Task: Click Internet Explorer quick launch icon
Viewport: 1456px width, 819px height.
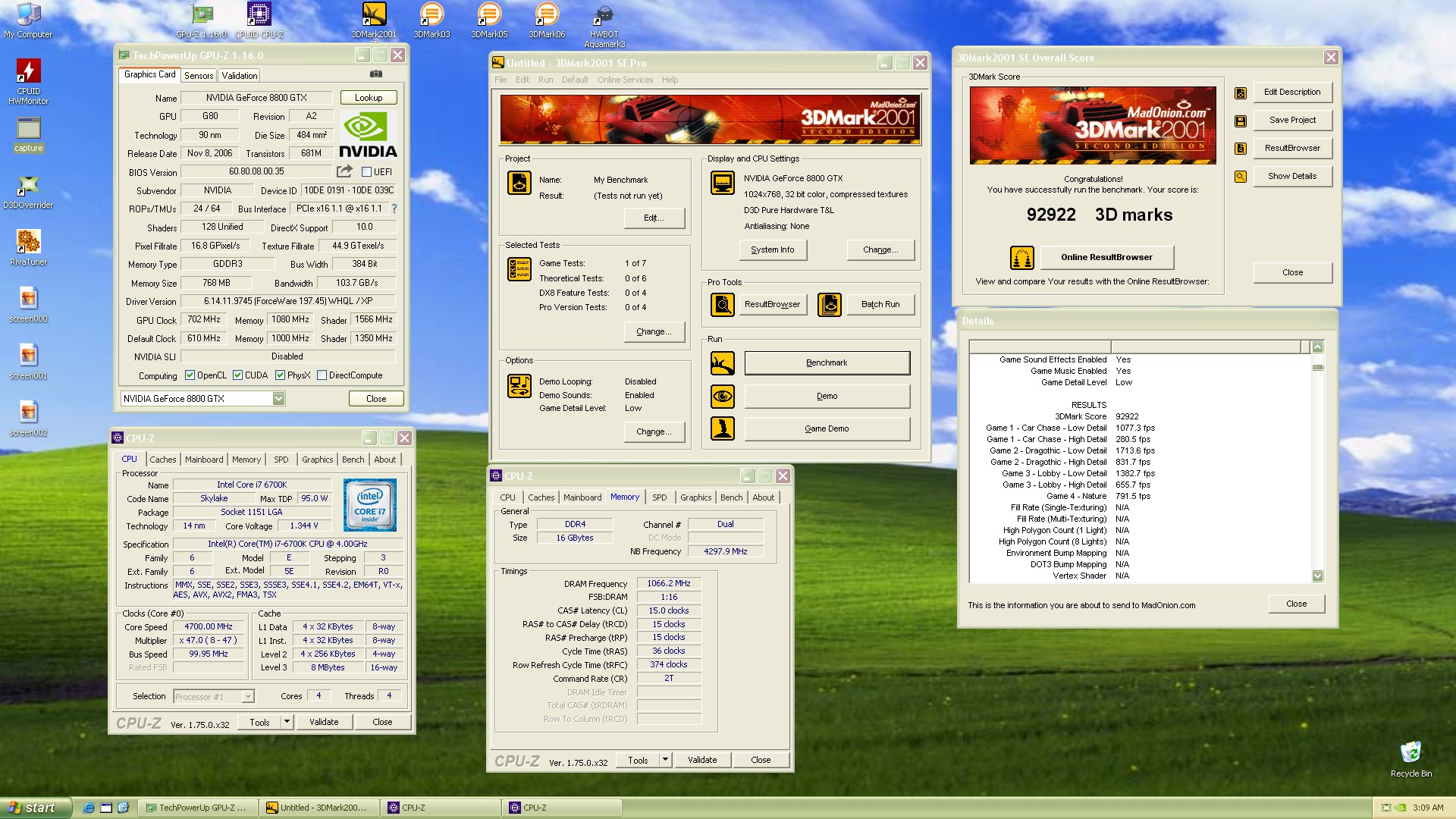Action: [88, 808]
